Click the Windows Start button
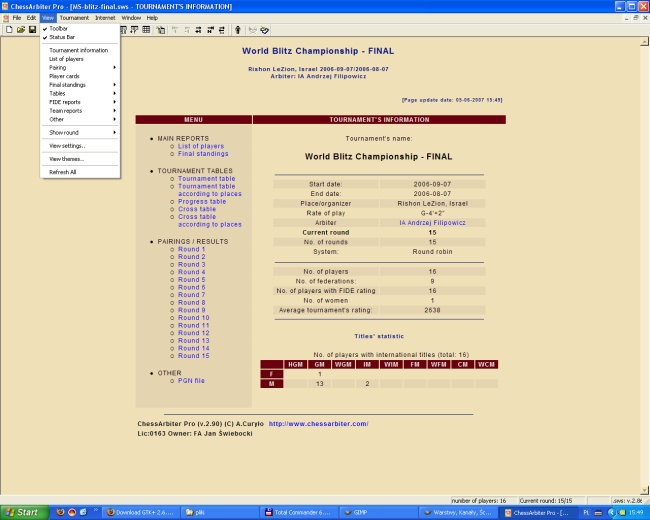Image resolution: width=650 pixels, height=520 pixels. pos(23,512)
